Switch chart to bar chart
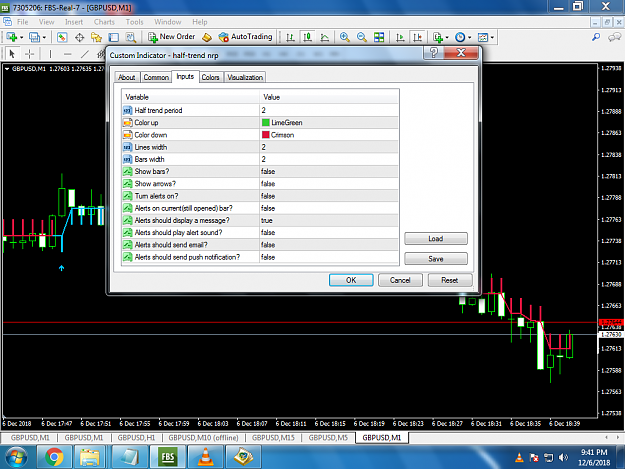Viewport: 625px width, 469px height. coord(290,37)
